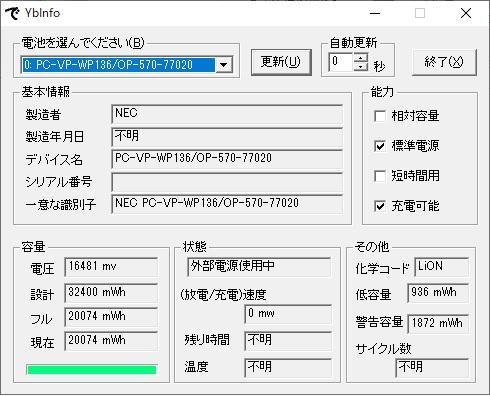Click the 製造者 field showing NEC
This screenshot has height=396, width=490.
(x=227, y=114)
